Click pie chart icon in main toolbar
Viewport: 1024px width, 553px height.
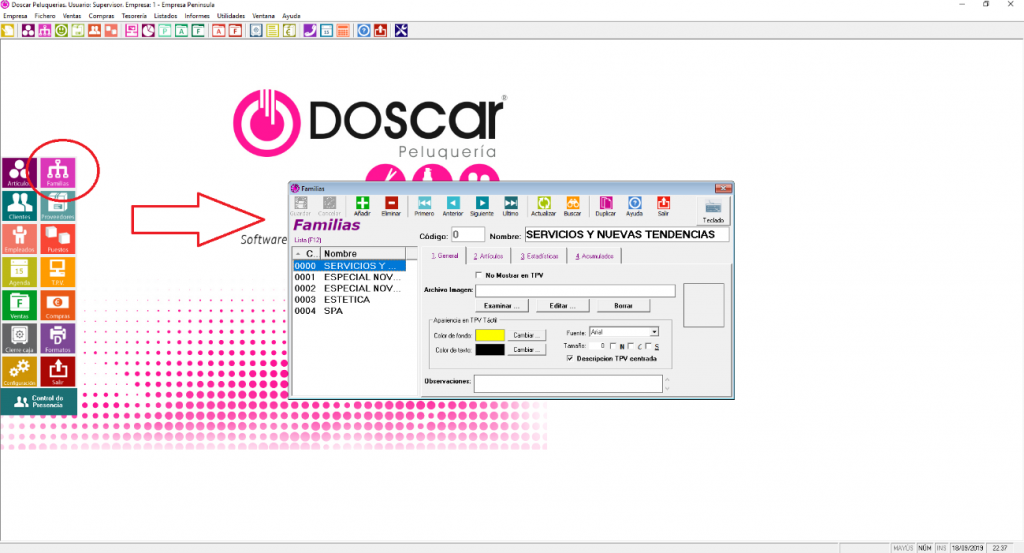tap(148, 31)
